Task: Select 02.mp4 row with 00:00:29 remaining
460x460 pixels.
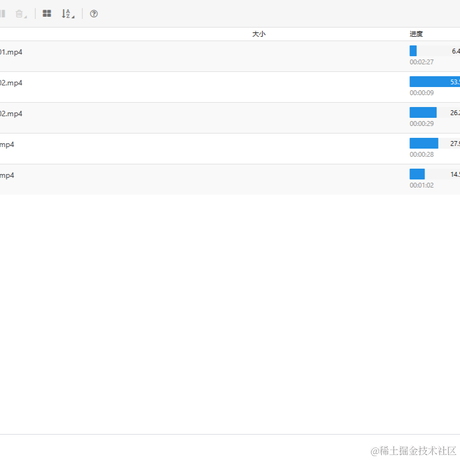Action: (x=230, y=118)
